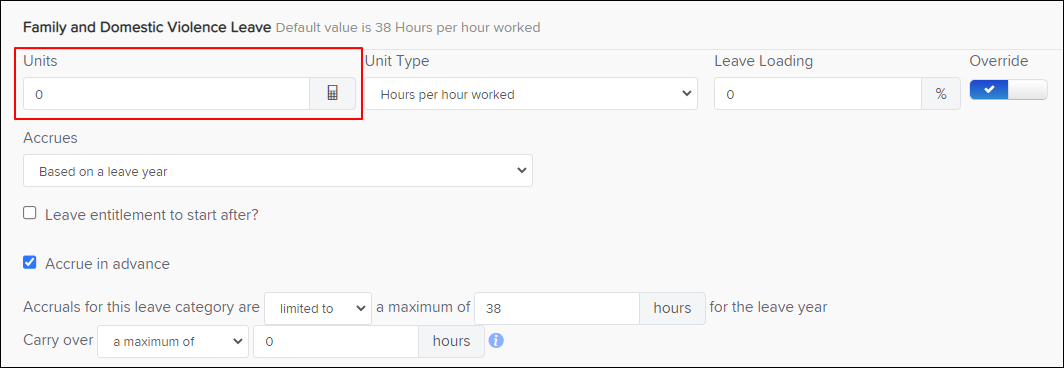1064x368 pixels.
Task: Click the hours suffix next to Carry over
Action: tap(451, 342)
